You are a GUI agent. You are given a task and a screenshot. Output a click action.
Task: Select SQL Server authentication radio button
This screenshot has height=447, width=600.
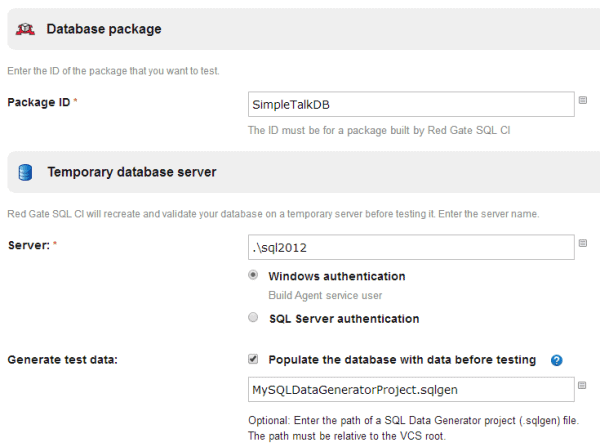tap(254, 319)
